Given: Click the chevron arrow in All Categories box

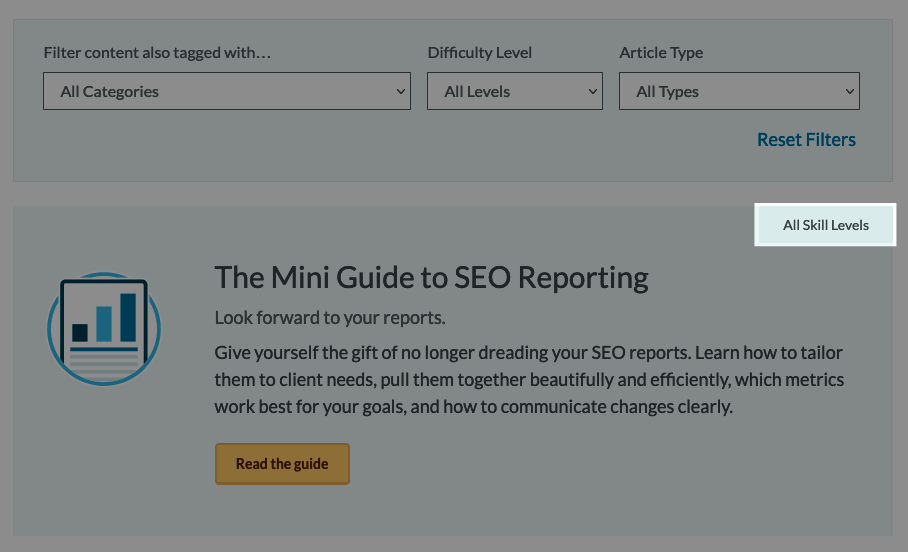Looking at the screenshot, I should coord(400,92).
